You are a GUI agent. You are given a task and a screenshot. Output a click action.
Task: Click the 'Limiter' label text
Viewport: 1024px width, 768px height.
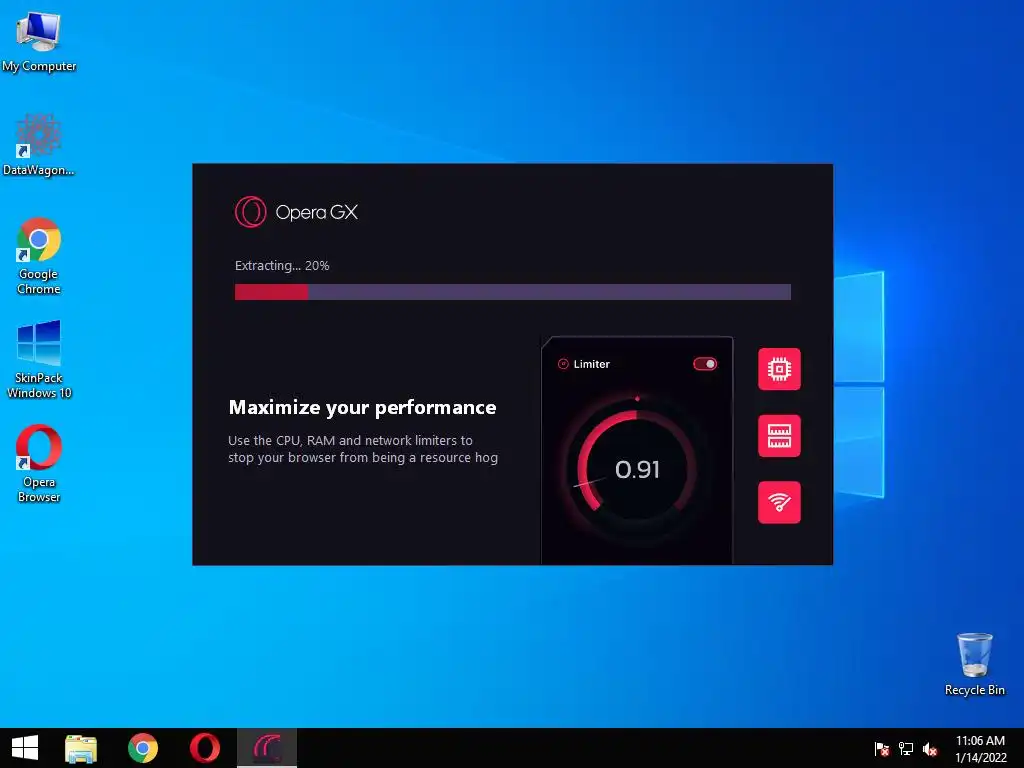pos(592,364)
